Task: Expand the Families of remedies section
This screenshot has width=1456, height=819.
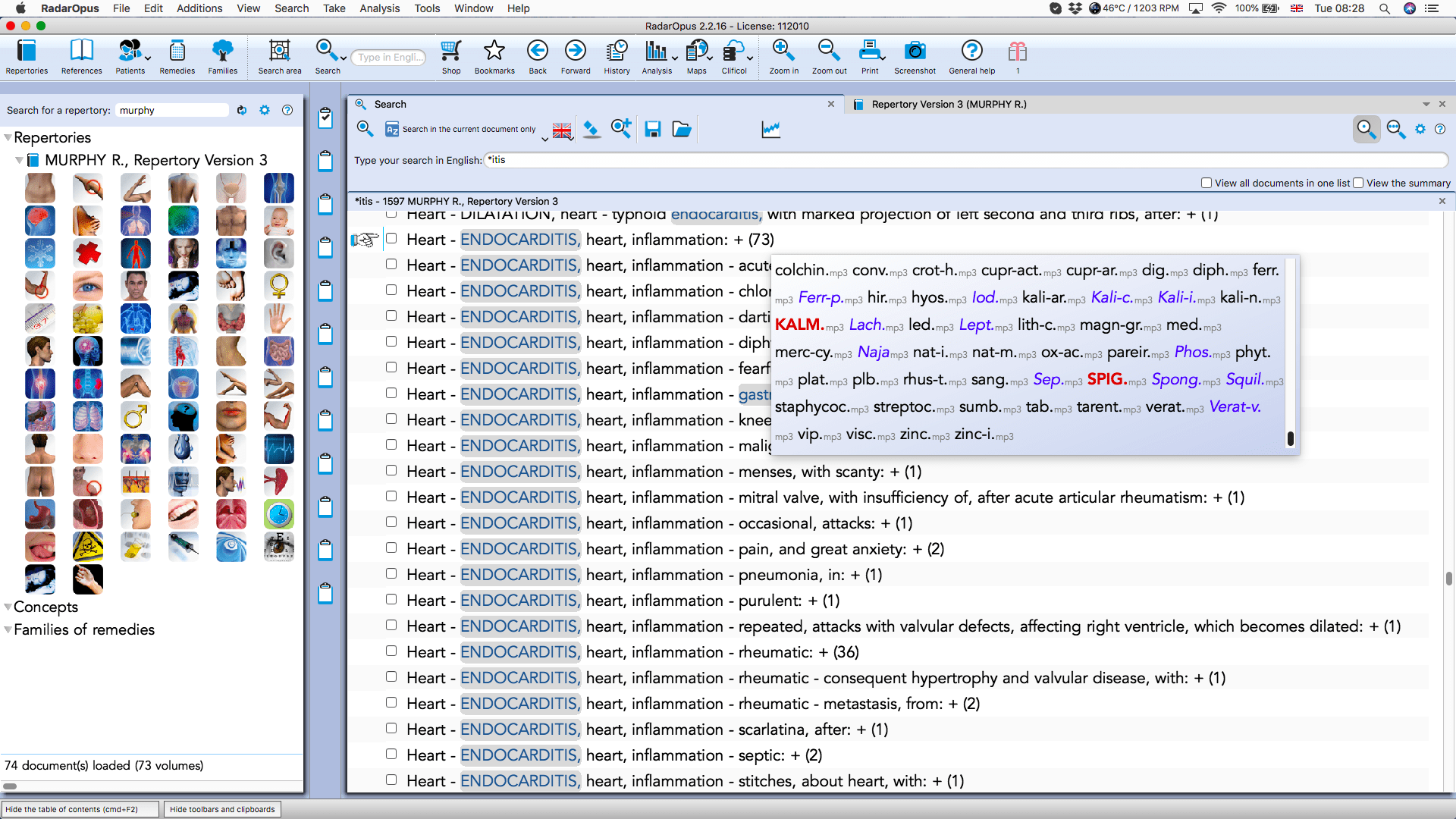Action: 8,629
